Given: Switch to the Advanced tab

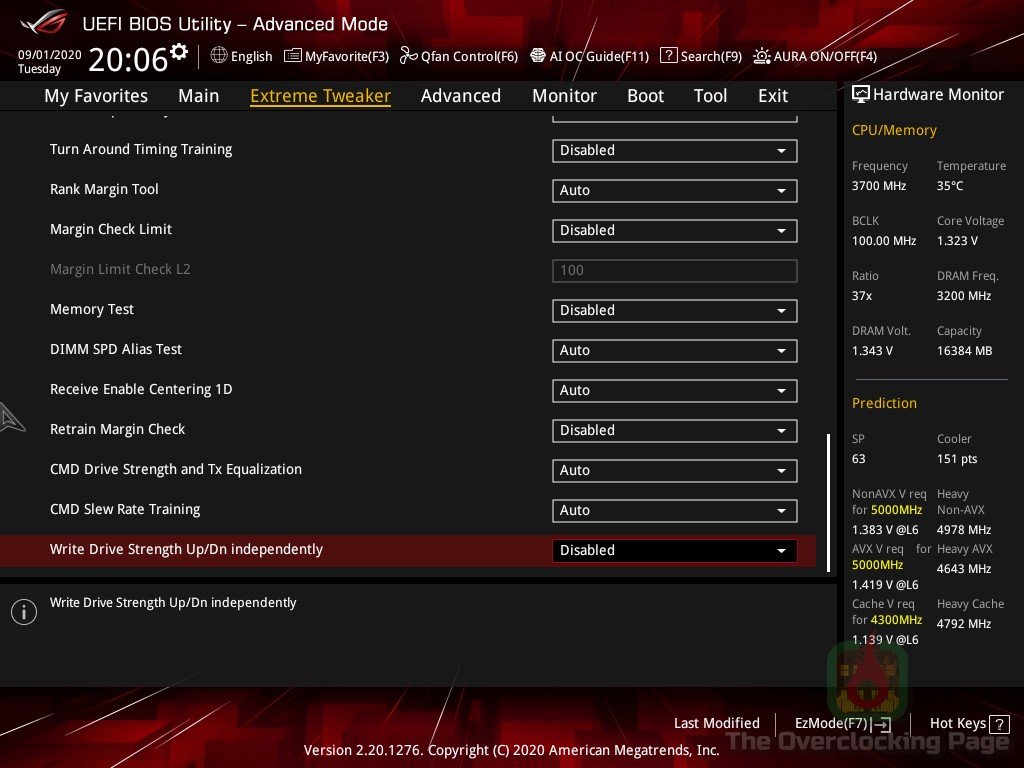Looking at the screenshot, I should 460,95.
